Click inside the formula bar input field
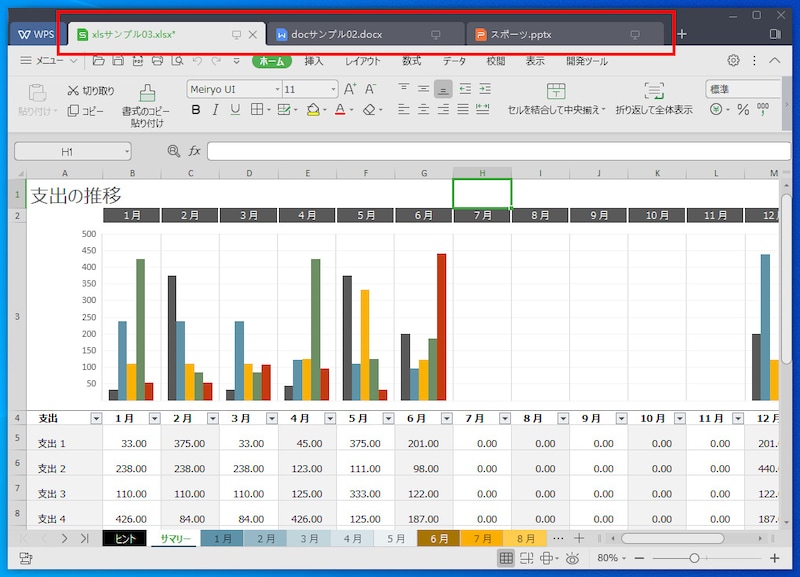This screenshot has height=577, width=800. pos(490,151)
